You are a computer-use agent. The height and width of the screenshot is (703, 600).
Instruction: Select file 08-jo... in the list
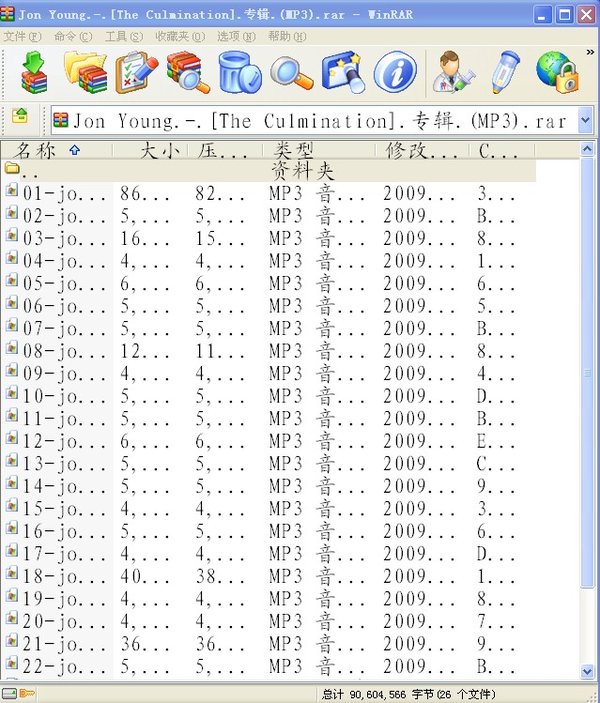point(268,351)
